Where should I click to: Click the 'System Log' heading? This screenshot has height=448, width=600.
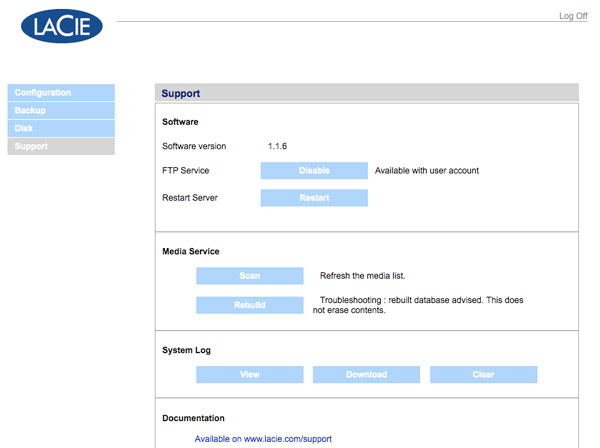[x=186, y=350]
